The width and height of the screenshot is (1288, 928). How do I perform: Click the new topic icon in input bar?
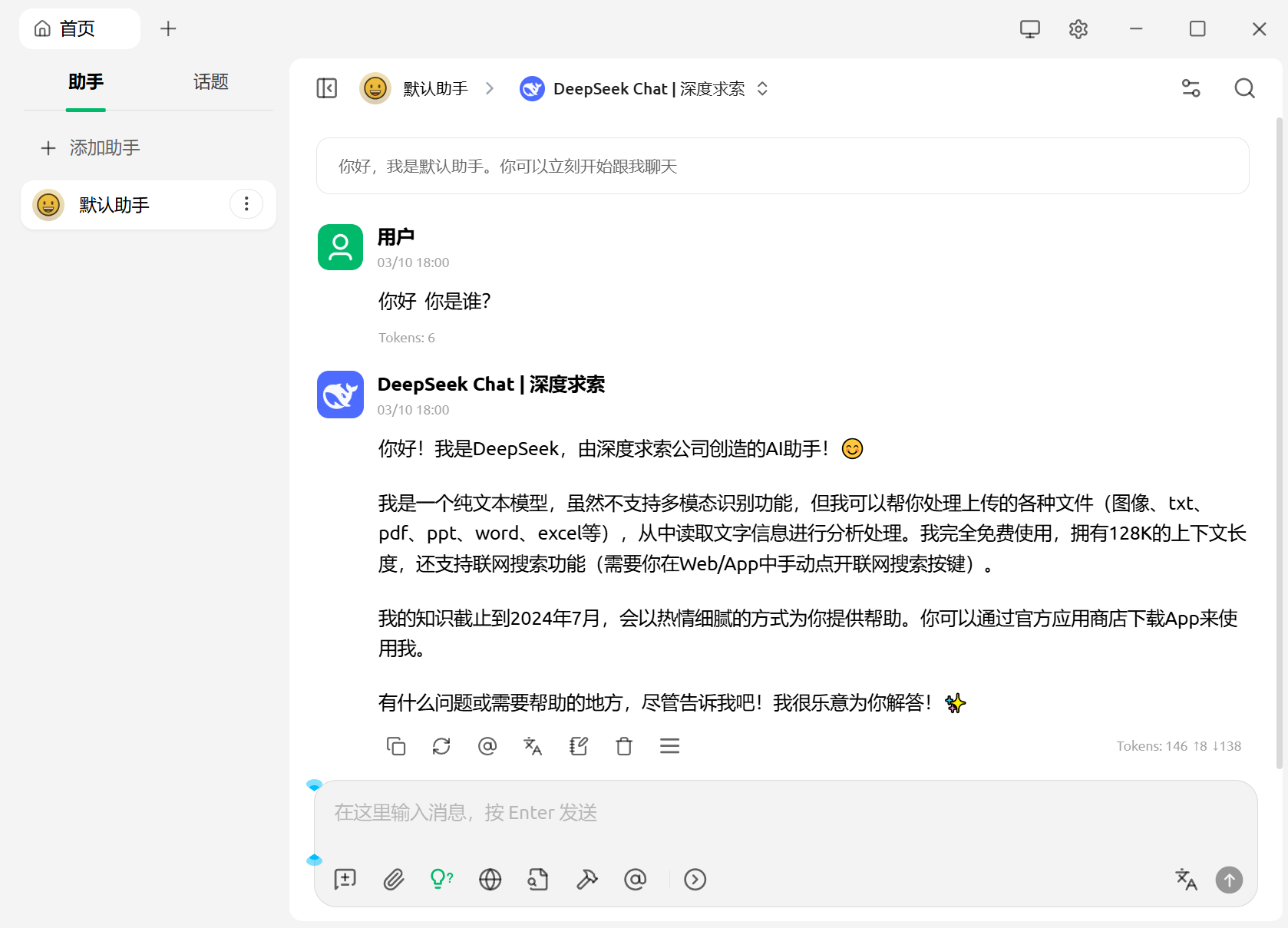point(345,879)
